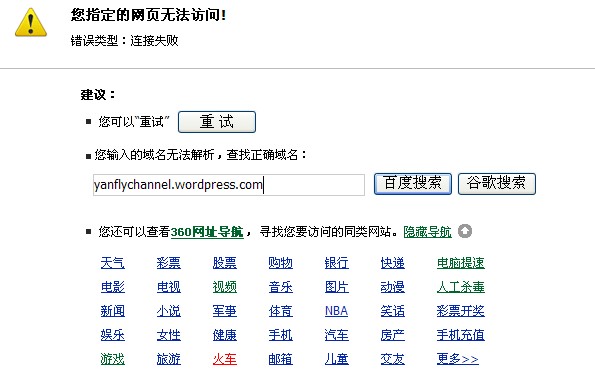Viewport: 595px width, 382px height.
Task: Click the 隐藏导航 link
Action: pos(427,231)
